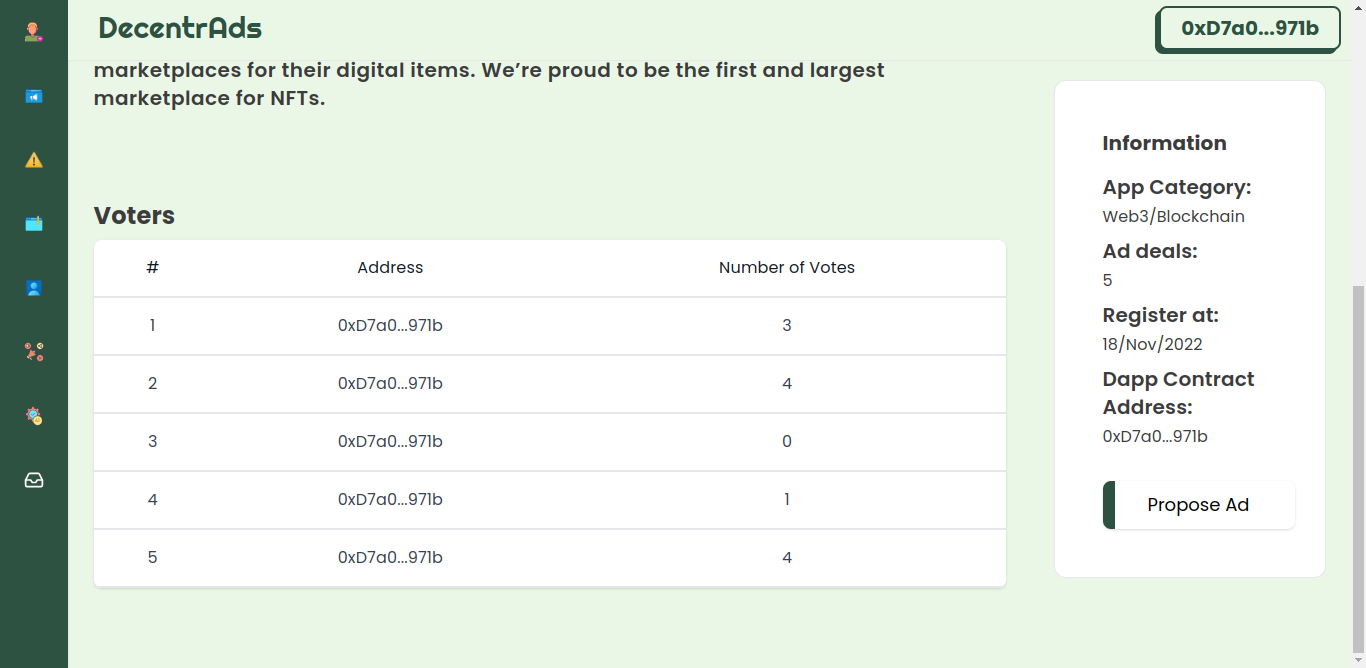Open the blue profile card sidebar icon
1366x668 pixels.
34,288
